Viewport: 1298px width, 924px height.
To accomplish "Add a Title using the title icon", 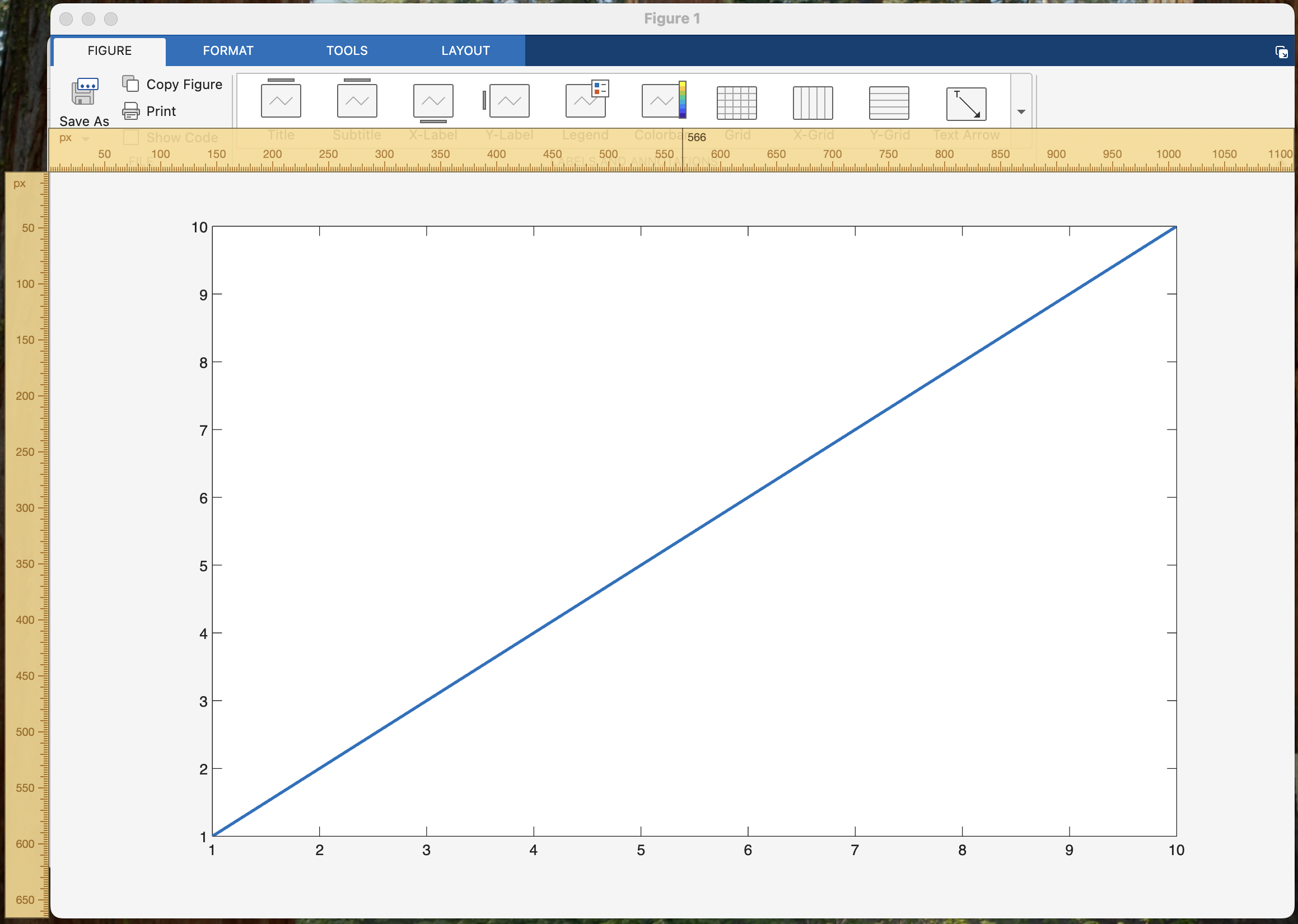I will pos(281,100).
